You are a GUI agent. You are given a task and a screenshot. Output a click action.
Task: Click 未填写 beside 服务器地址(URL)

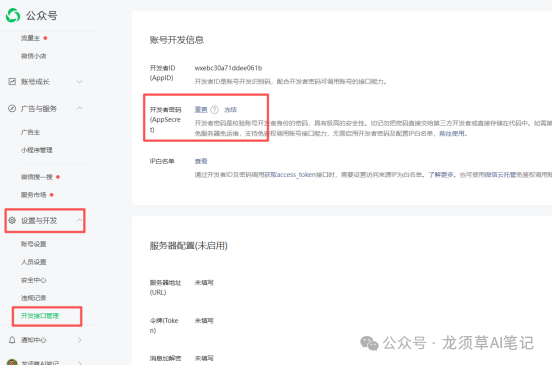pos(204,282)
